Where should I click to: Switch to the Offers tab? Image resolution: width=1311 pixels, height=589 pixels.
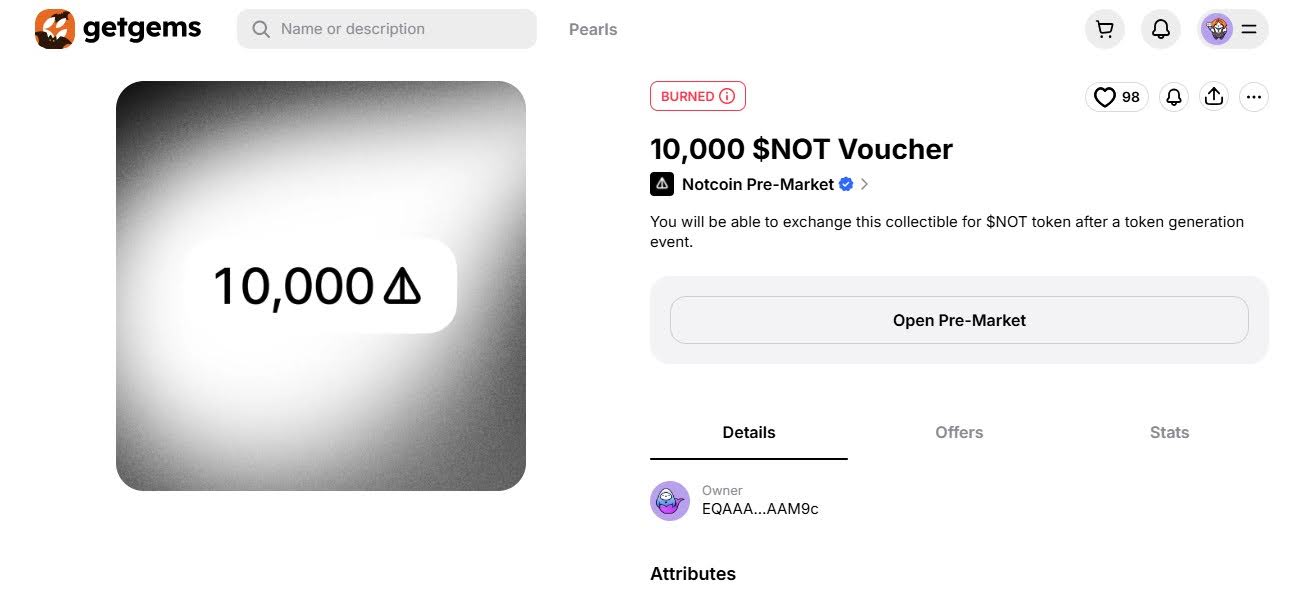958,432
